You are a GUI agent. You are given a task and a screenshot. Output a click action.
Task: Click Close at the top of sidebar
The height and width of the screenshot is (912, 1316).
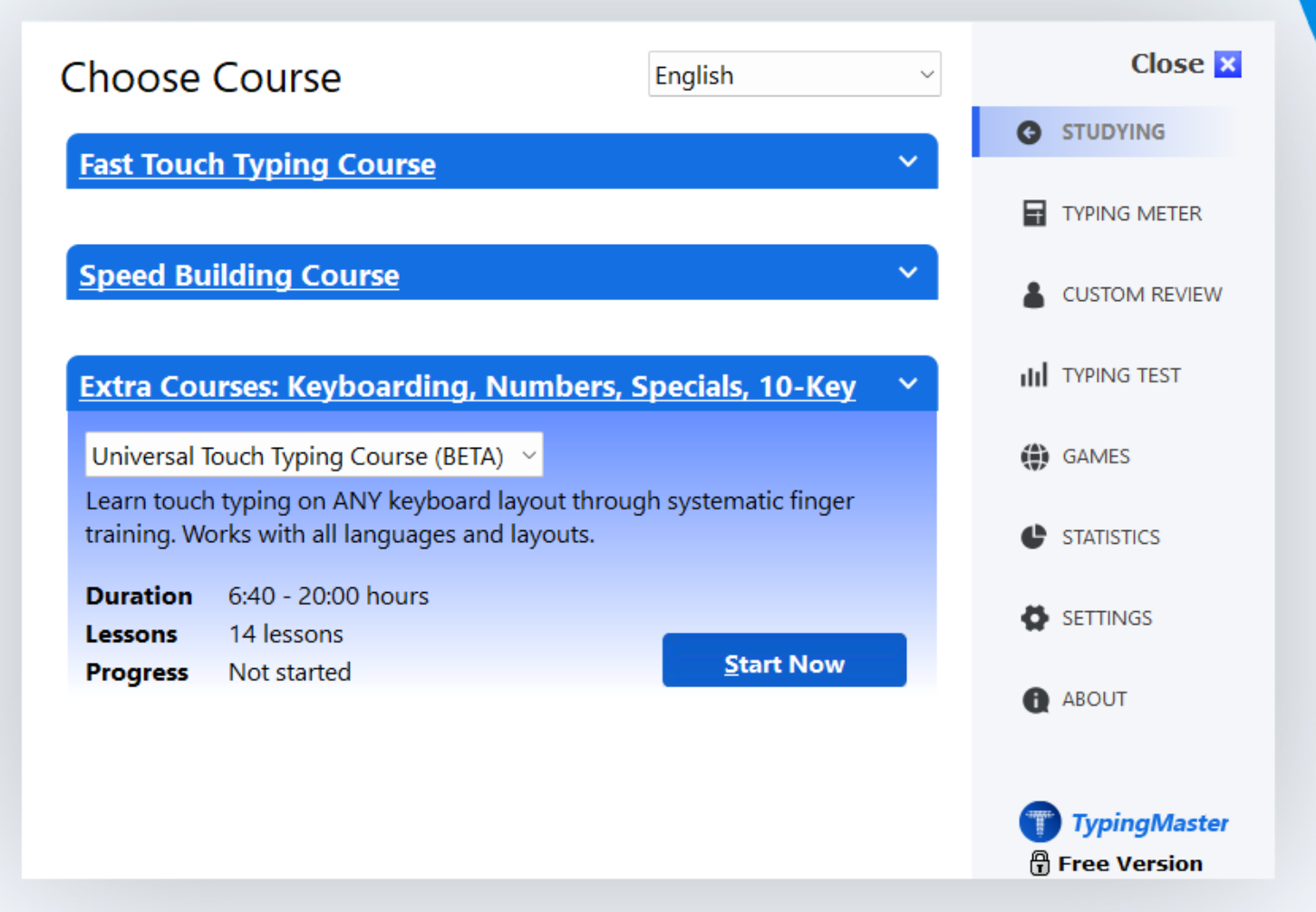point(1166,63)
